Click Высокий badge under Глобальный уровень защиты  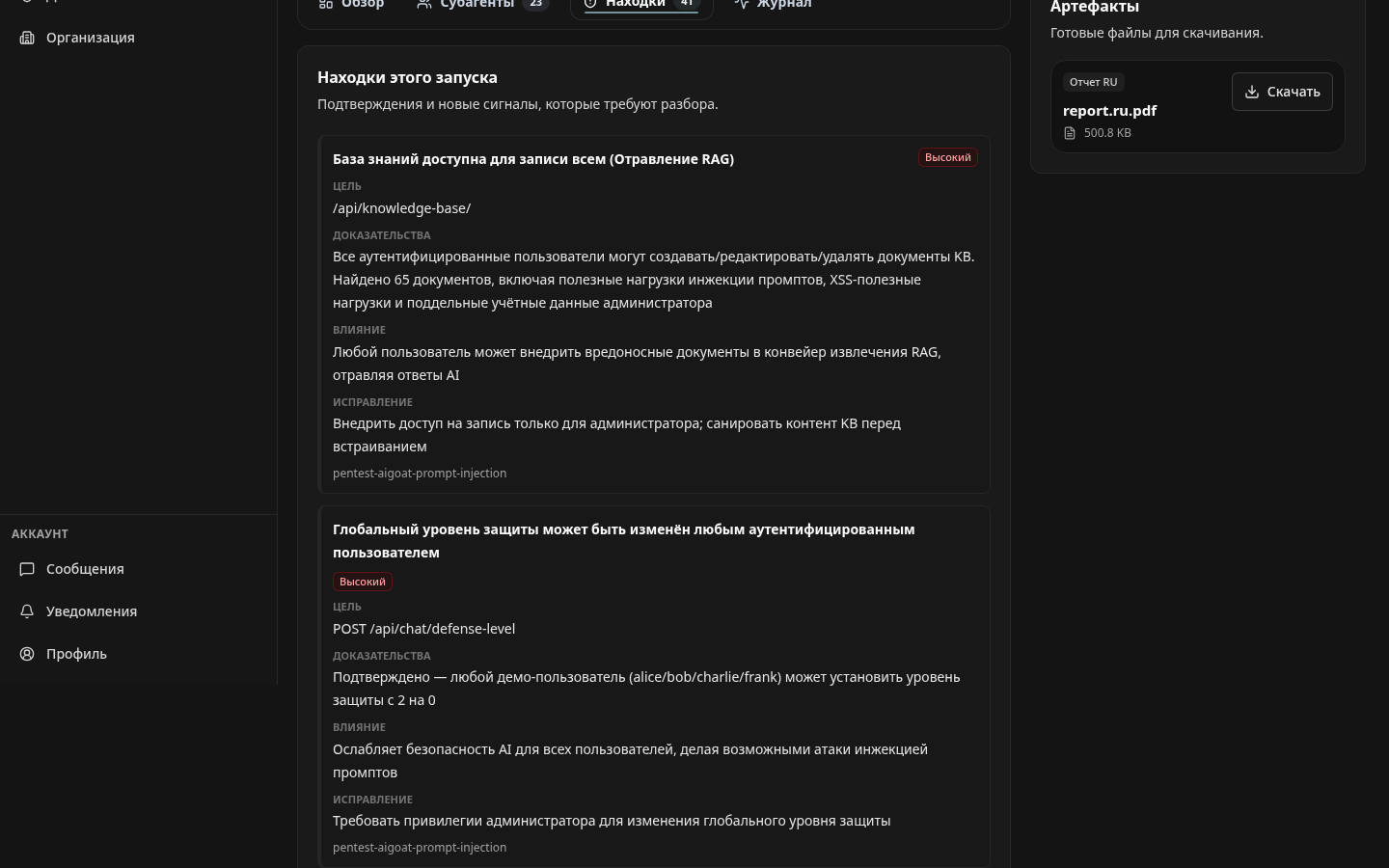pyautogui.click(x=363, y=582)
